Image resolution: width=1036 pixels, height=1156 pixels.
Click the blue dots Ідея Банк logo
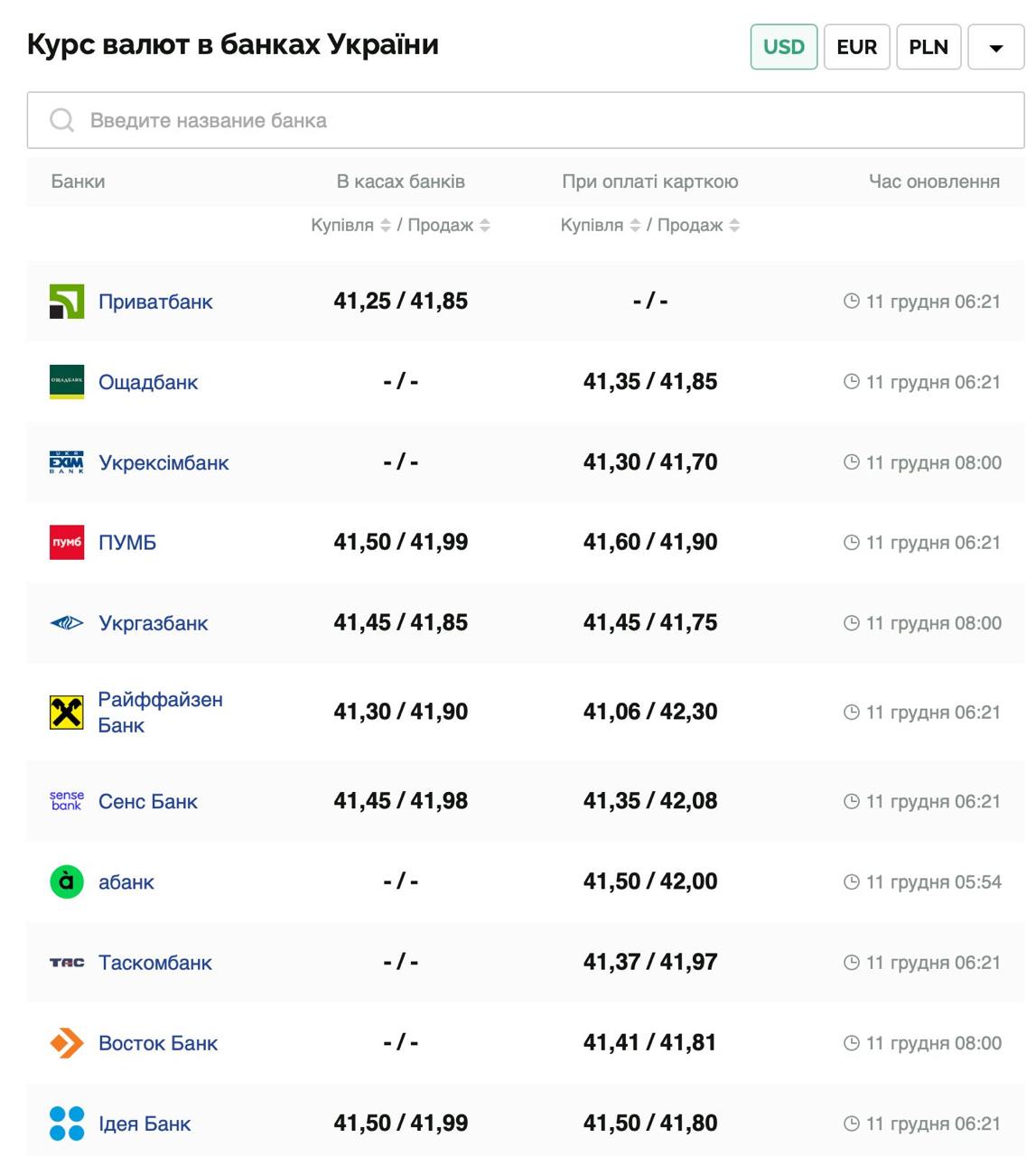[x=67, y=1123]
